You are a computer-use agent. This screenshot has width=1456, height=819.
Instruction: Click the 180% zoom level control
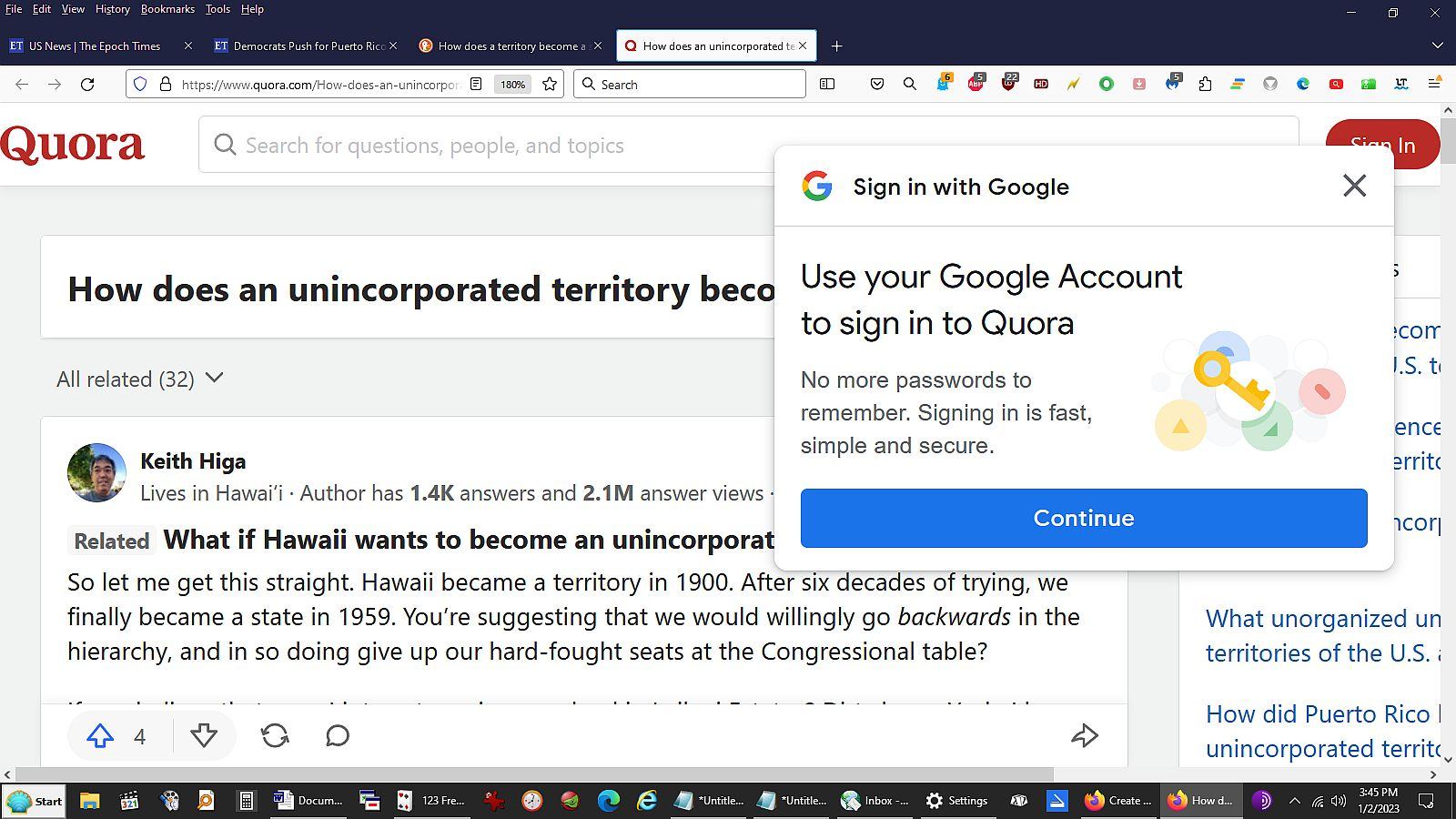[x=512, y=84]
